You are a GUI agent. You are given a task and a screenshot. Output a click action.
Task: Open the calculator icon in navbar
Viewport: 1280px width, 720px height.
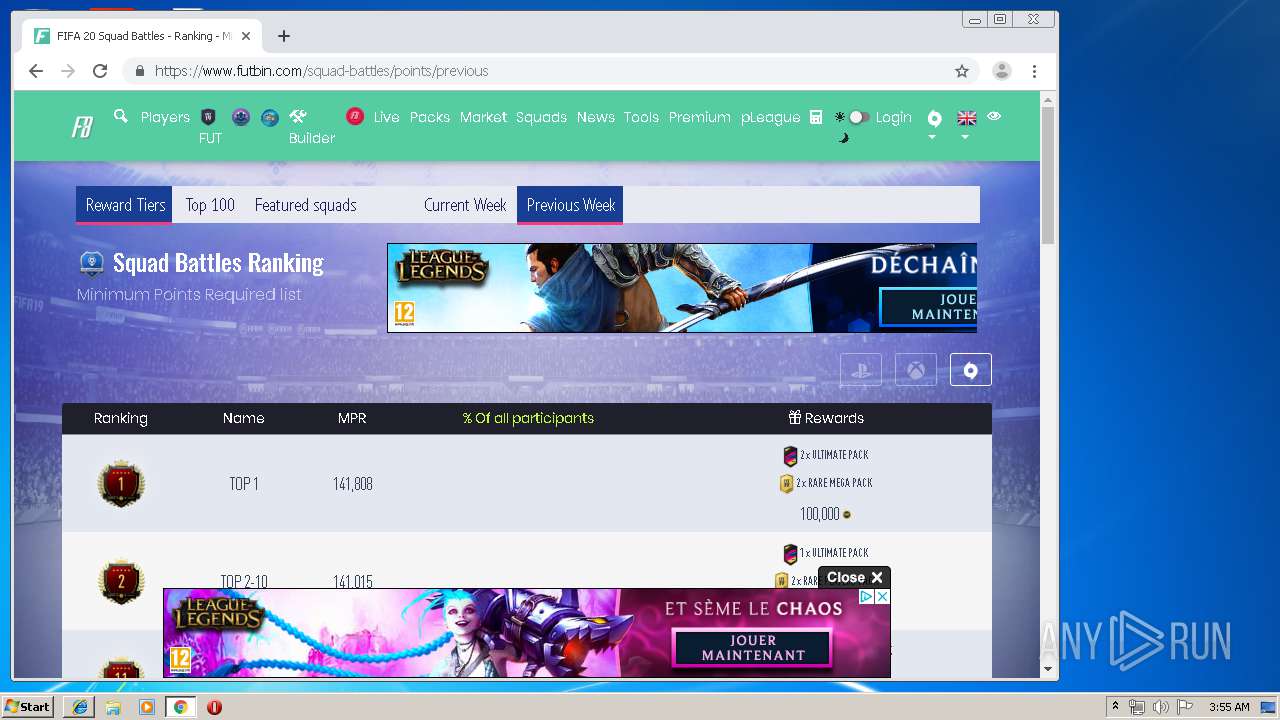[x=816, y=117]
